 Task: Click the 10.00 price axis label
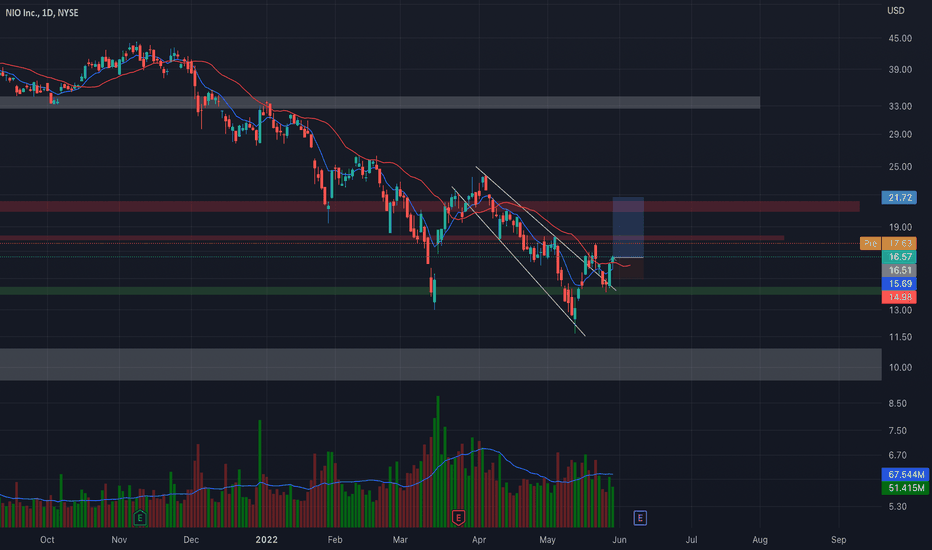click(900, 367)
